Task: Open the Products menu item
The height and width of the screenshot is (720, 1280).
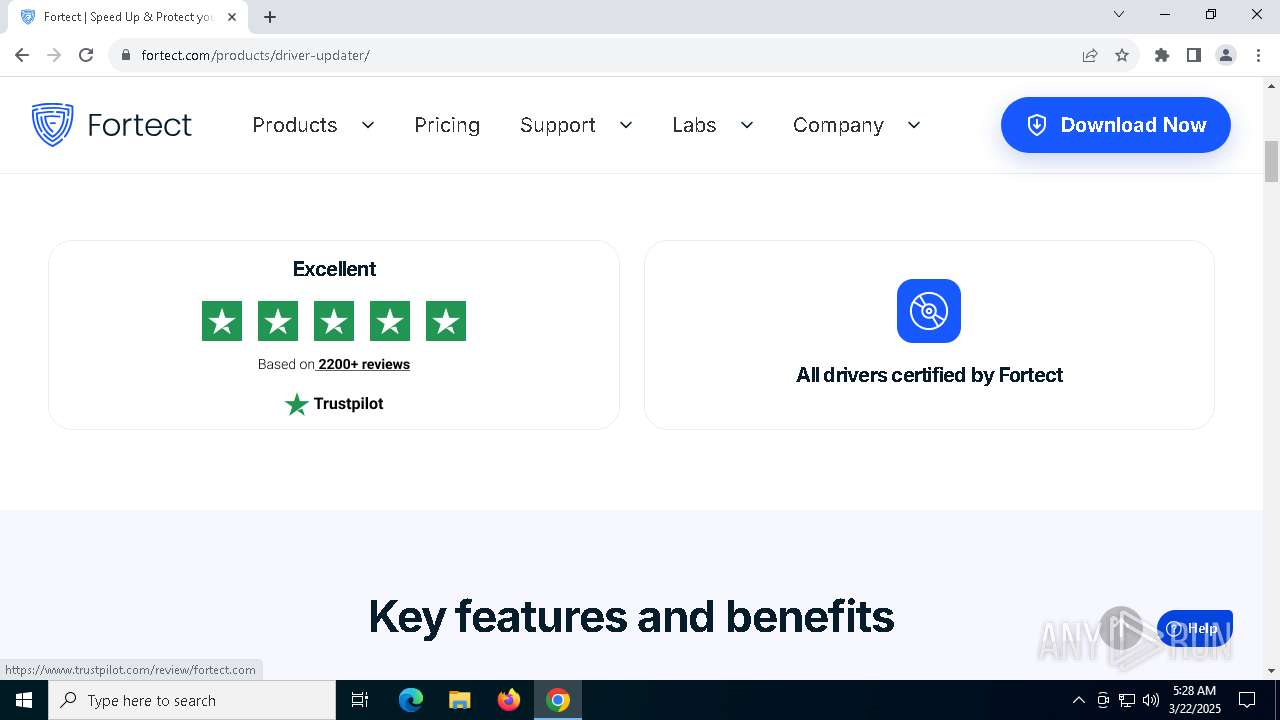Action: [x=295, y=125]
